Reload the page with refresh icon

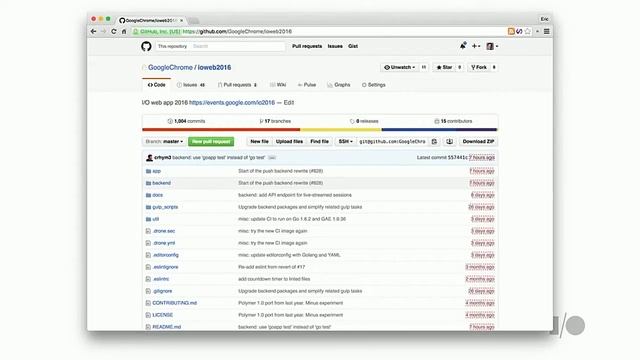[x=113, y=31]
